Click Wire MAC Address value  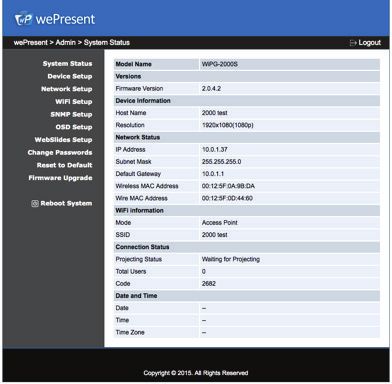227,198
